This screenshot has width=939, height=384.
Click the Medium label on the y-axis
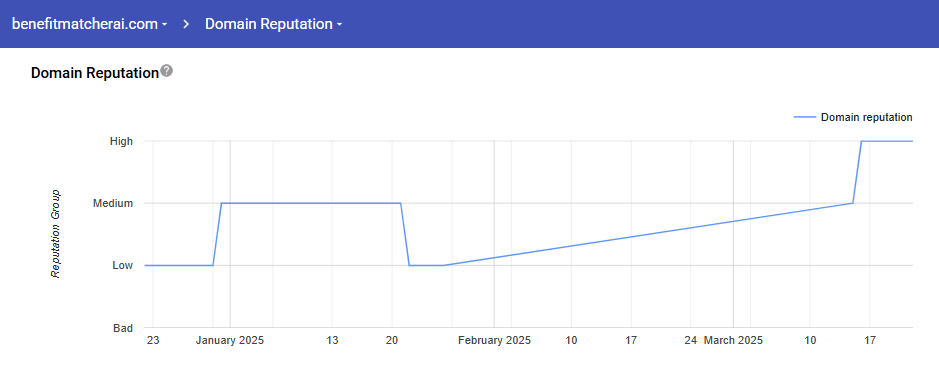click(113, 204)
